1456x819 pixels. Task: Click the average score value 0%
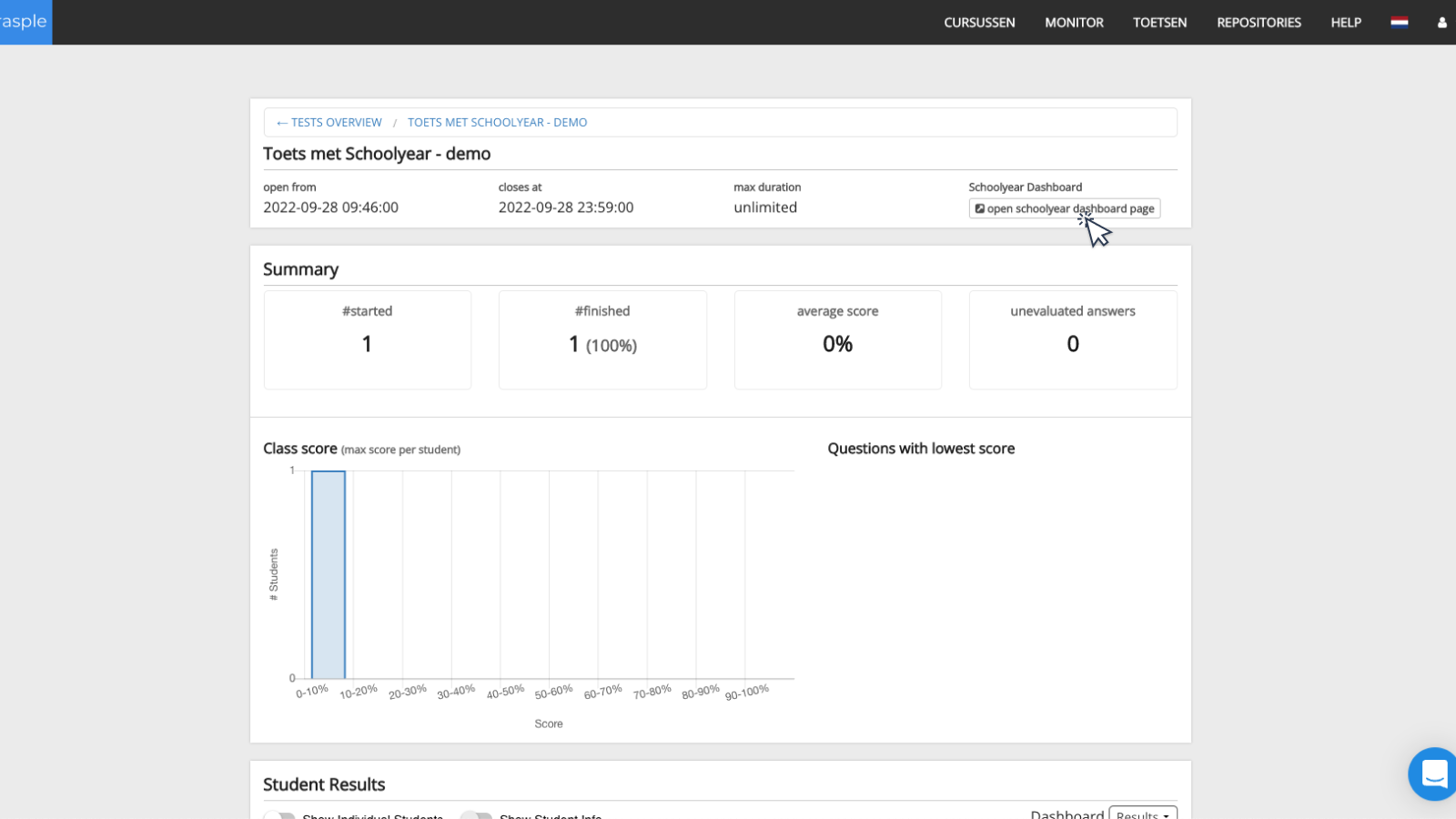837,344
